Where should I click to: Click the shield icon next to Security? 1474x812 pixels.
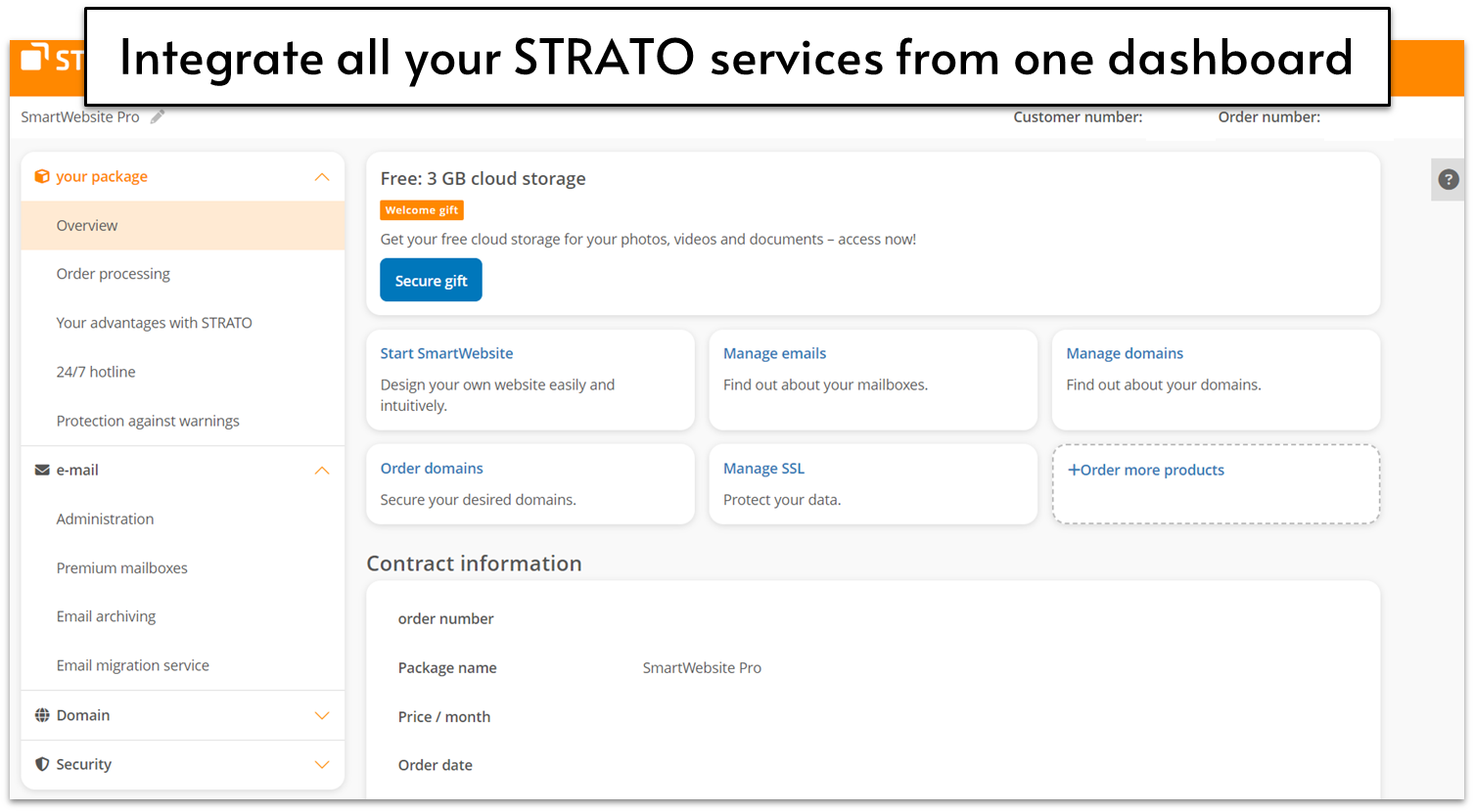(x=42, y=764)
